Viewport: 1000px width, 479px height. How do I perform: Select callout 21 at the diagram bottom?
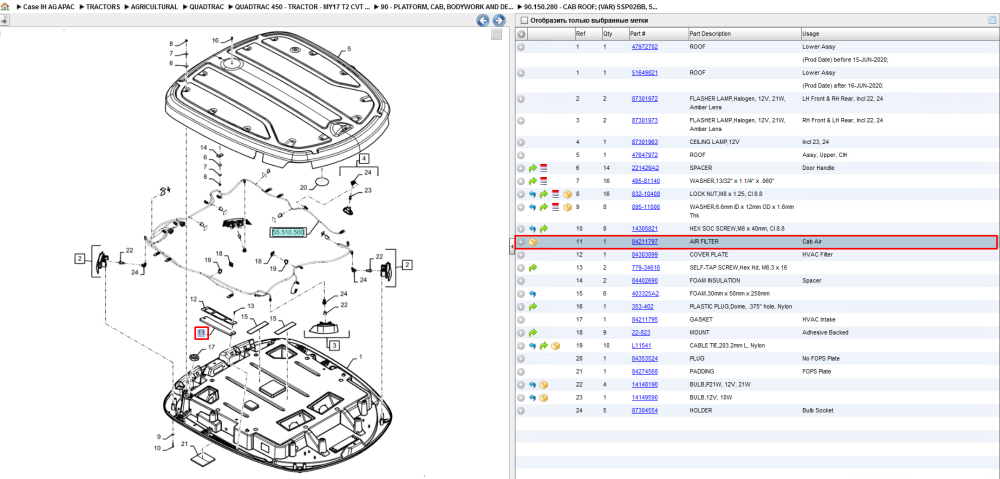tap(184, 444)
